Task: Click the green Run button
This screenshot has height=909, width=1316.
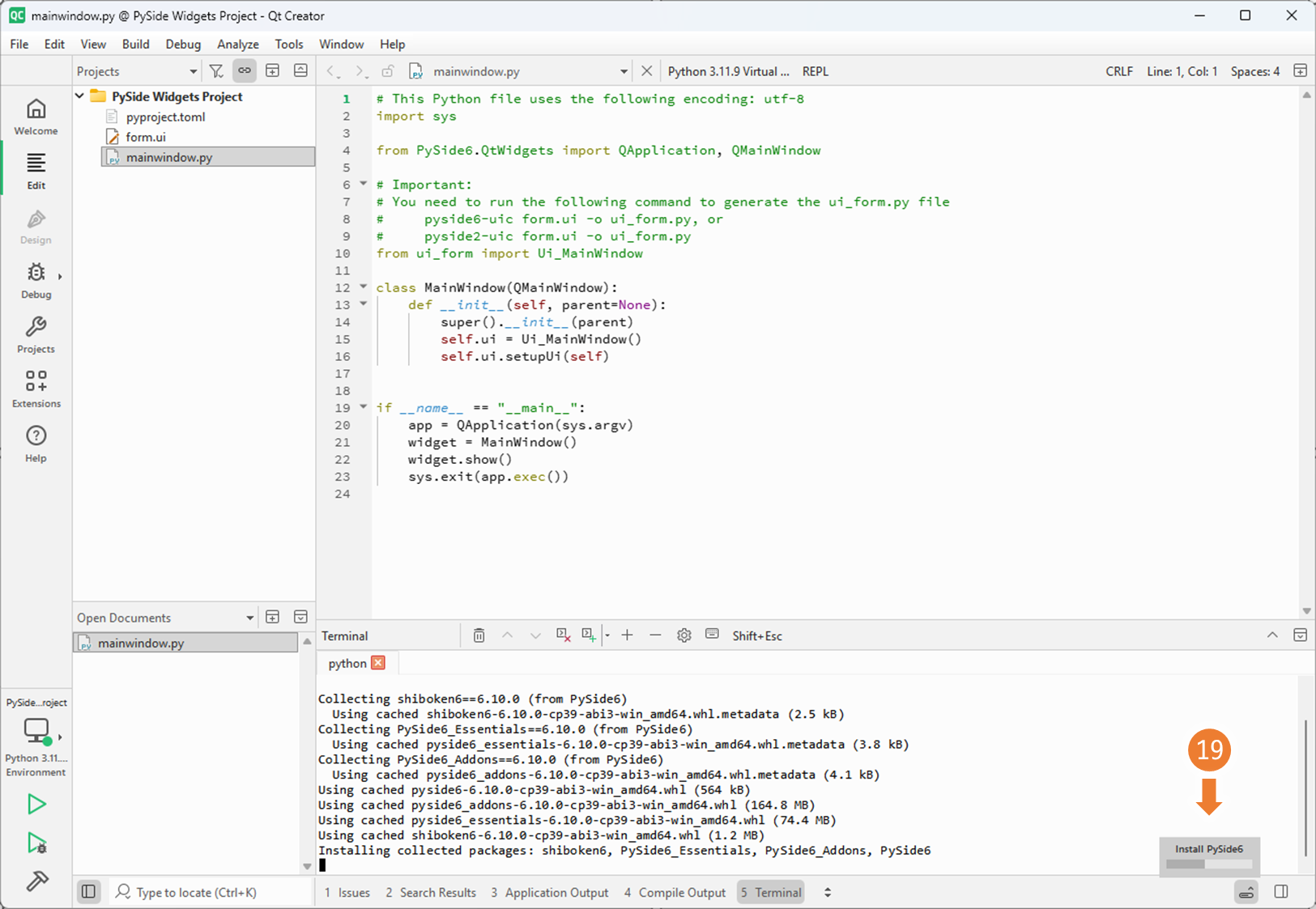Action: tap(36, 804)
